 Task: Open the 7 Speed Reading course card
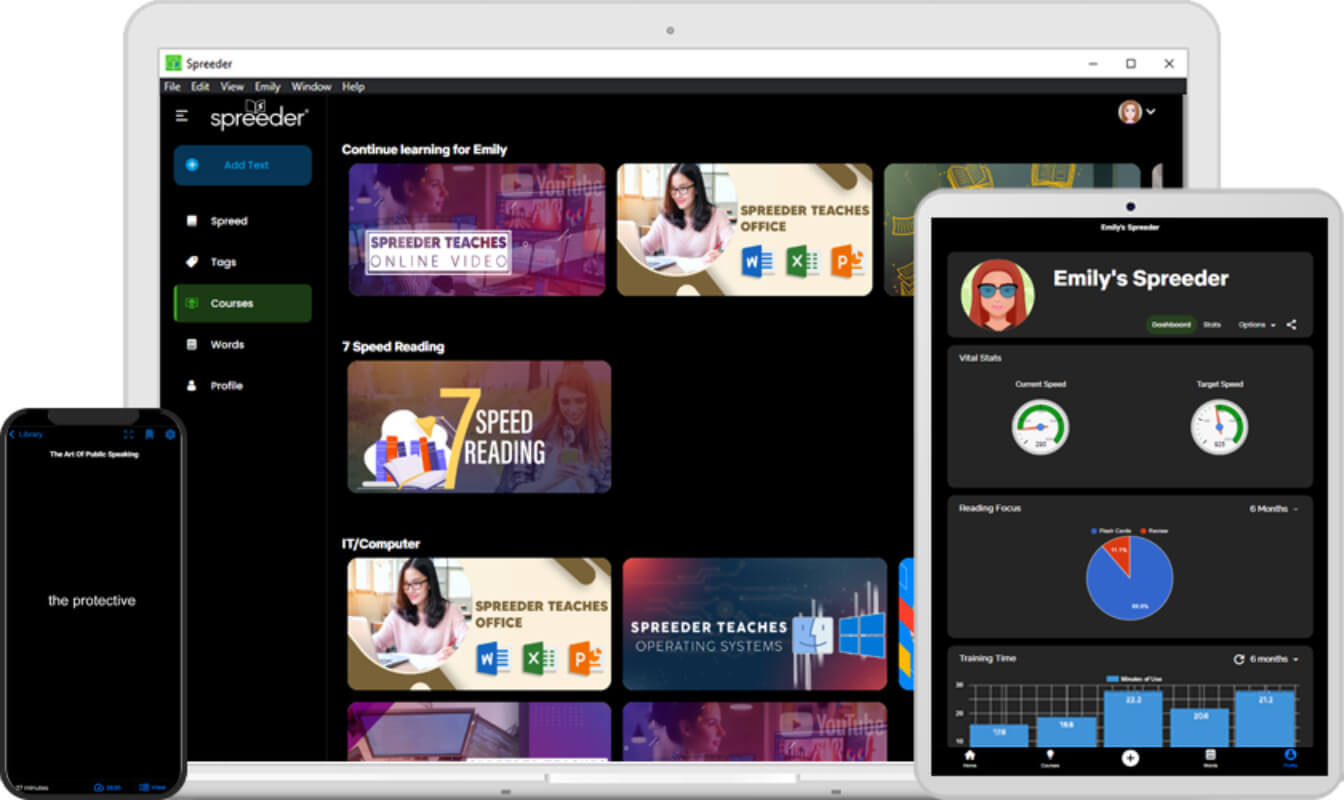pos(479,427)
